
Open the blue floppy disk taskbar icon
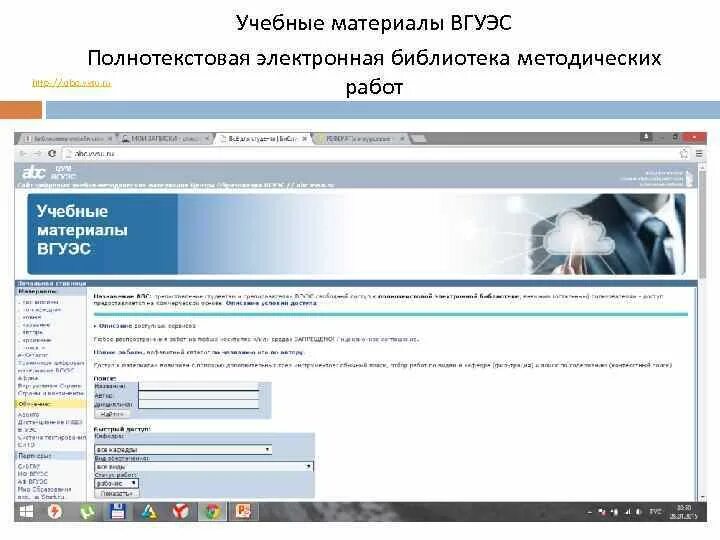pos(118,512)
